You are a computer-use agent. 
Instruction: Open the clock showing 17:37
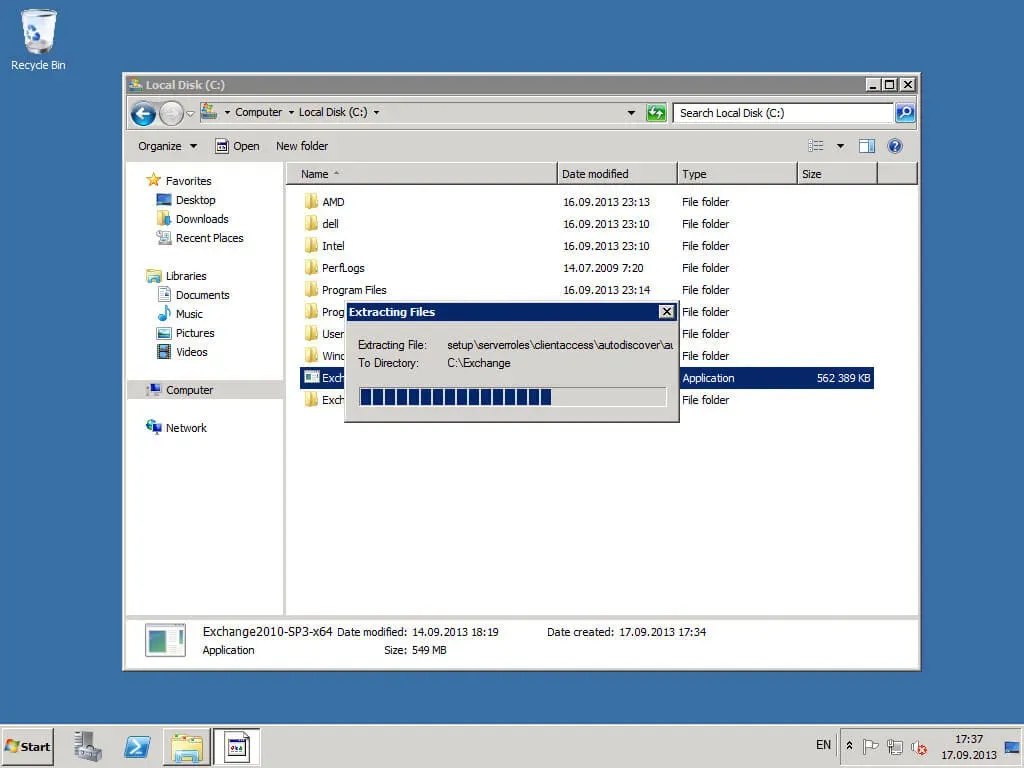(968, 746)
